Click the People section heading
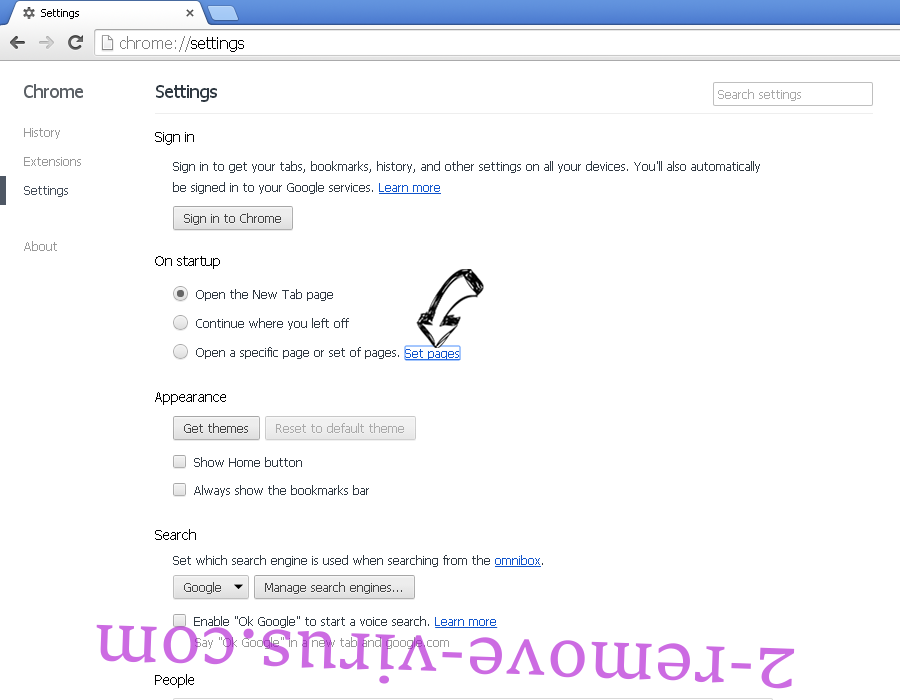 [x=174, y=680]
